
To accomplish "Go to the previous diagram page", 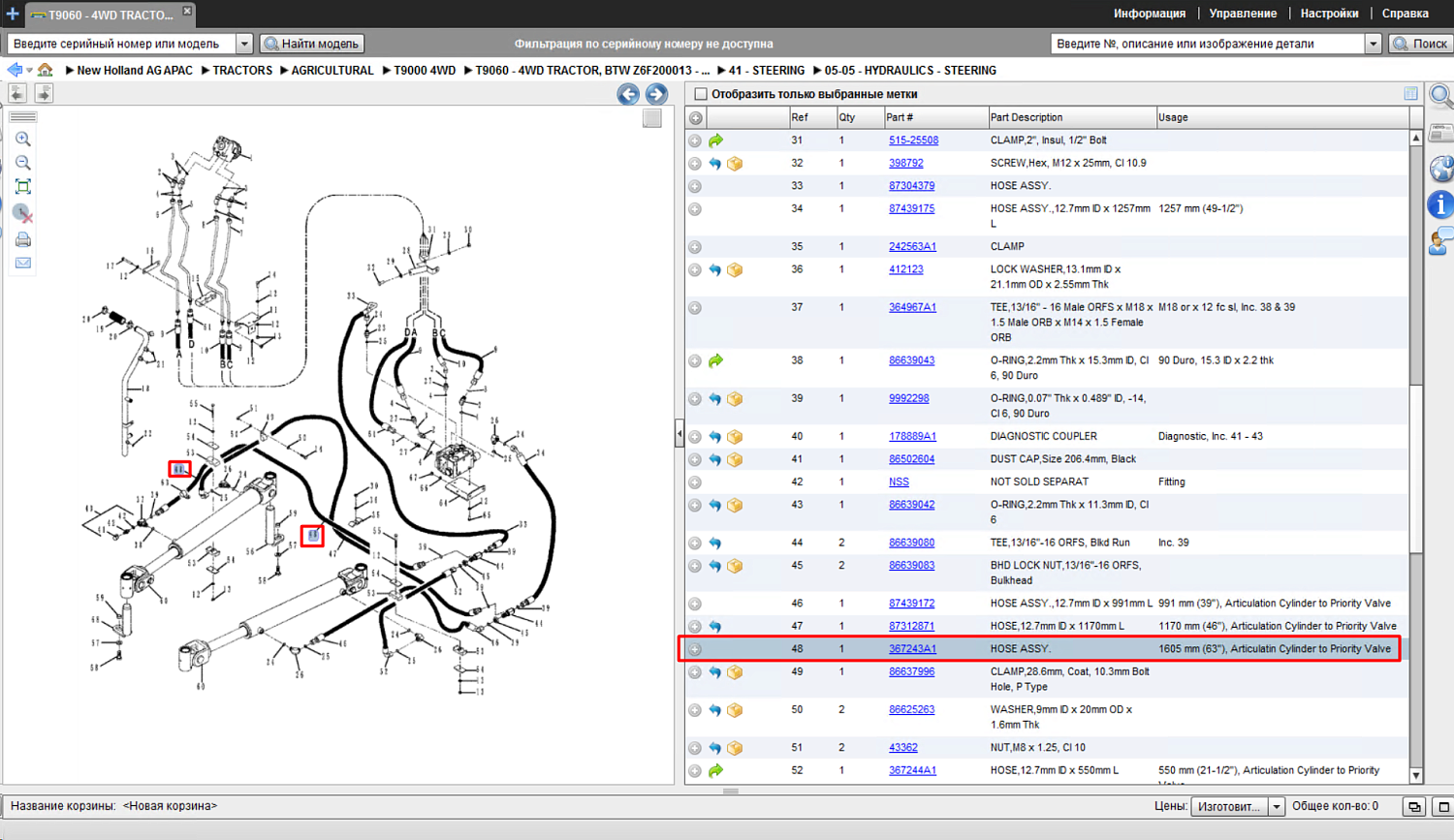I will (628, 94).
